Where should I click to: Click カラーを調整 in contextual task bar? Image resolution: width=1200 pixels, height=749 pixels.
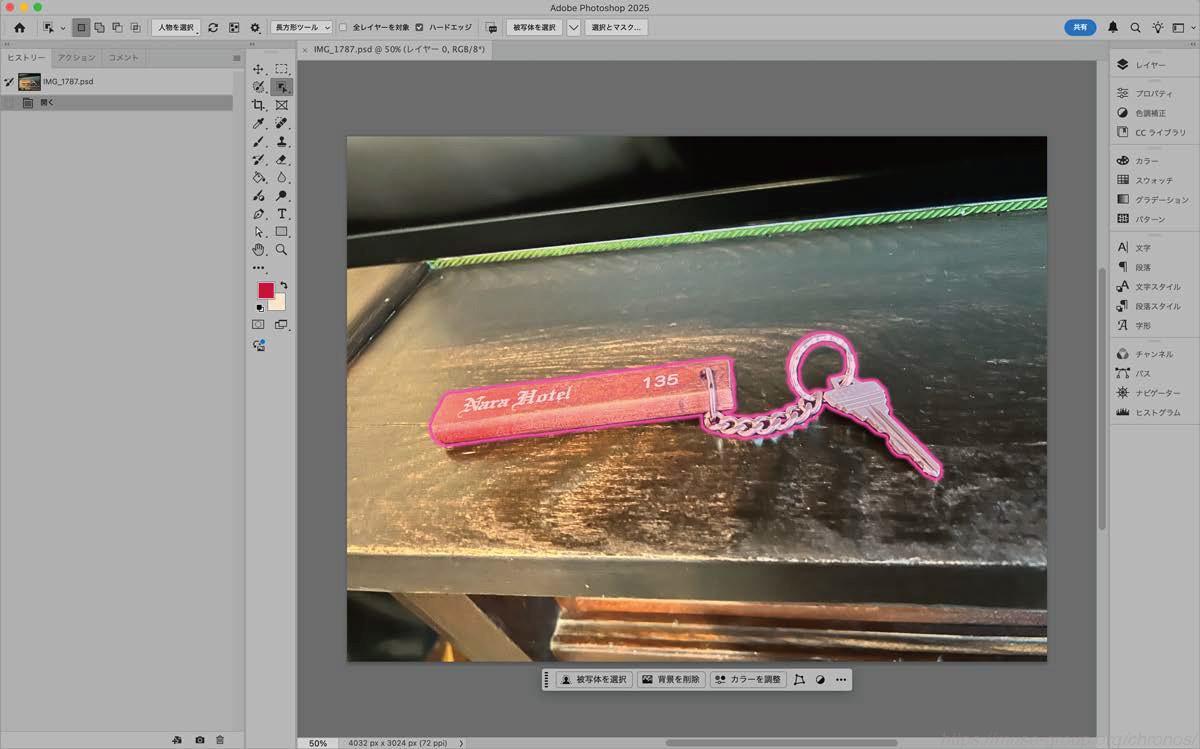click(x=748, y=680)
